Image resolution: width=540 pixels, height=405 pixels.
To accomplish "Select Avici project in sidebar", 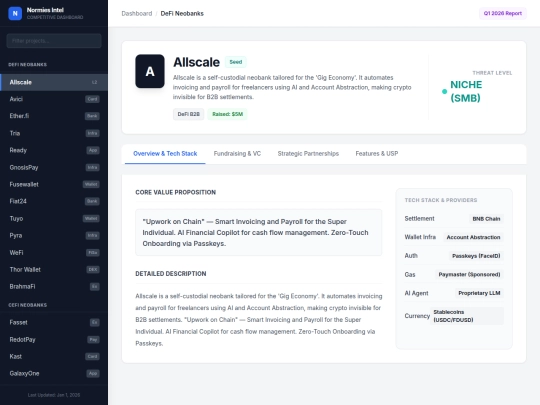I will (x=54, y=99).
